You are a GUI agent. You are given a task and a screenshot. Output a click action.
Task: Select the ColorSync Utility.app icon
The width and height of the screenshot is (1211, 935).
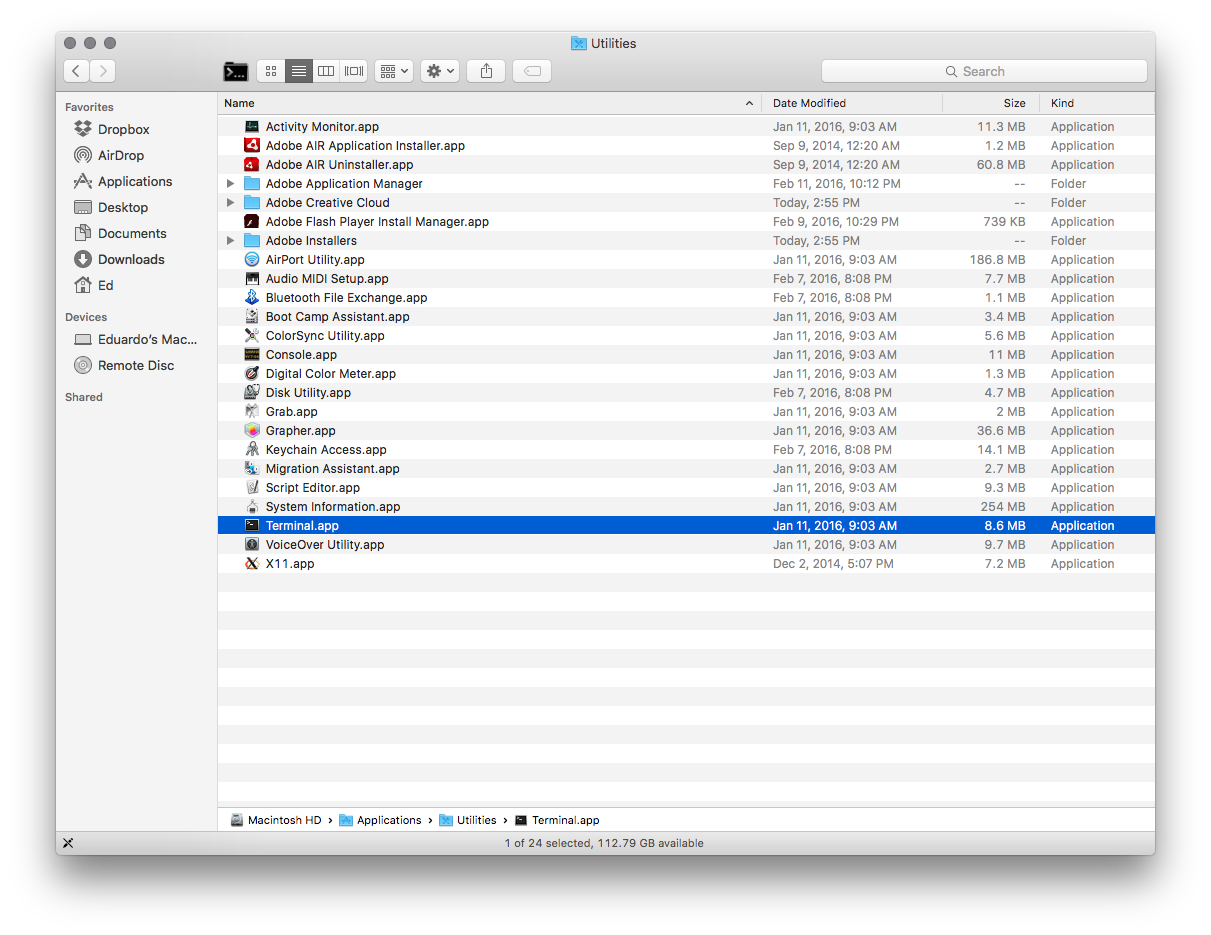point(252,336)
